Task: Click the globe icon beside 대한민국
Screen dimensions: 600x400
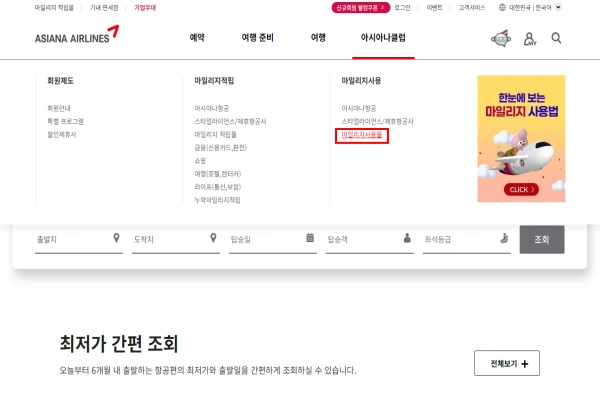Action: point(502,7)
